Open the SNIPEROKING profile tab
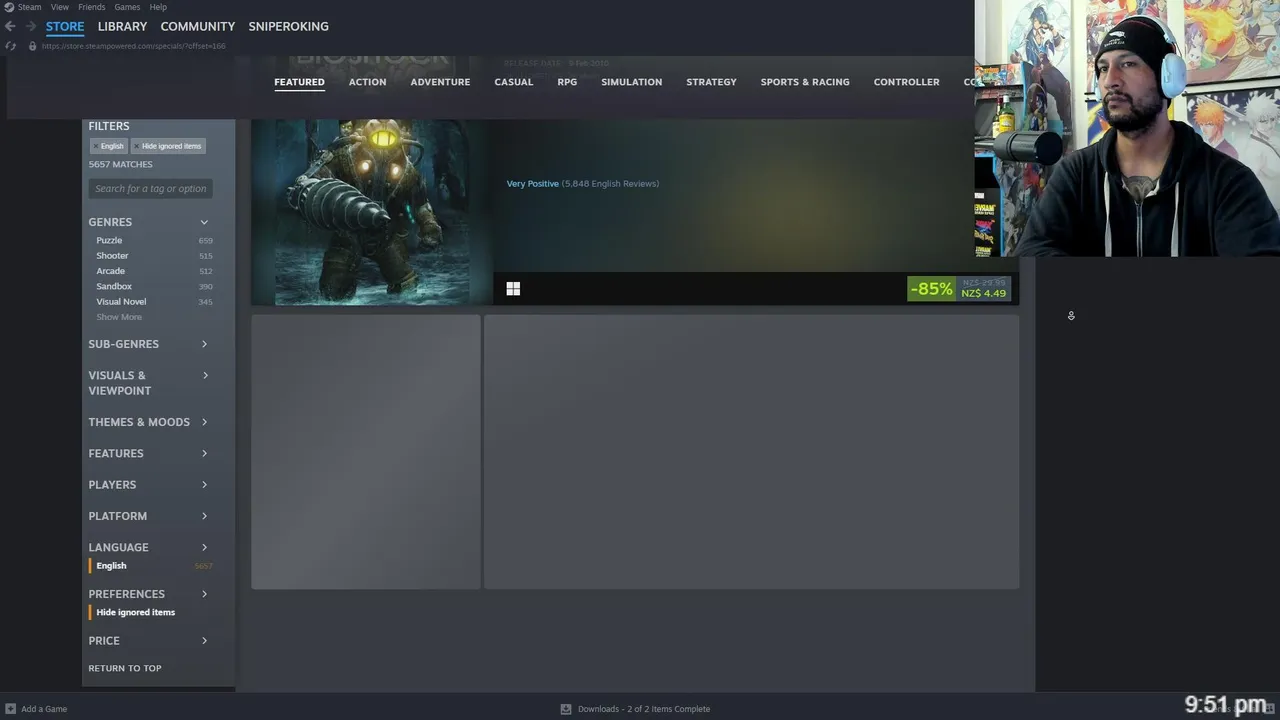1280x720 pixels. coord(288,26)
